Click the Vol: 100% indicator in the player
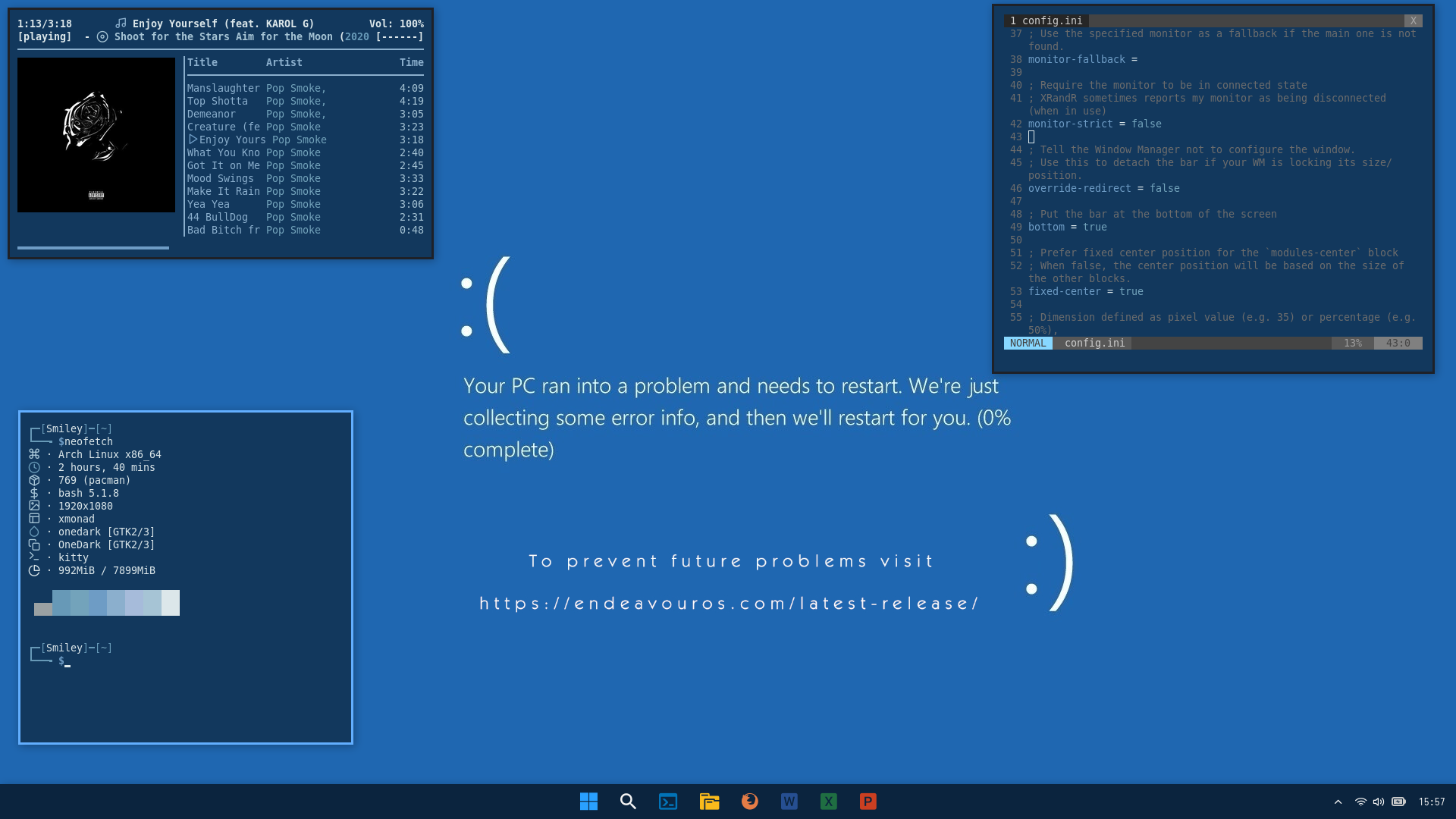Screen dimensions: 1456x819 (397, 24)
